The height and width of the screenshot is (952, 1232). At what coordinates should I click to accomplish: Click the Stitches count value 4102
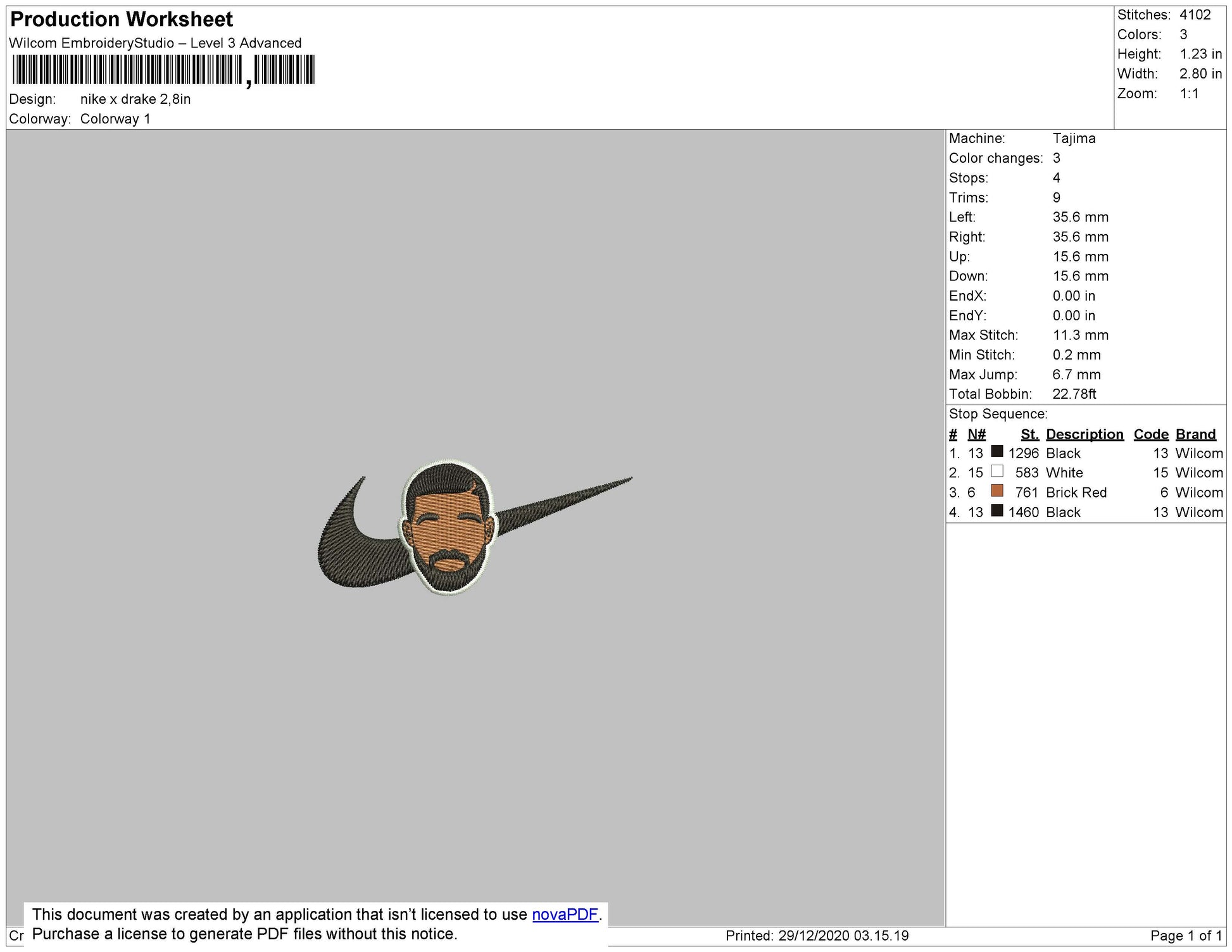[1195, 15]
